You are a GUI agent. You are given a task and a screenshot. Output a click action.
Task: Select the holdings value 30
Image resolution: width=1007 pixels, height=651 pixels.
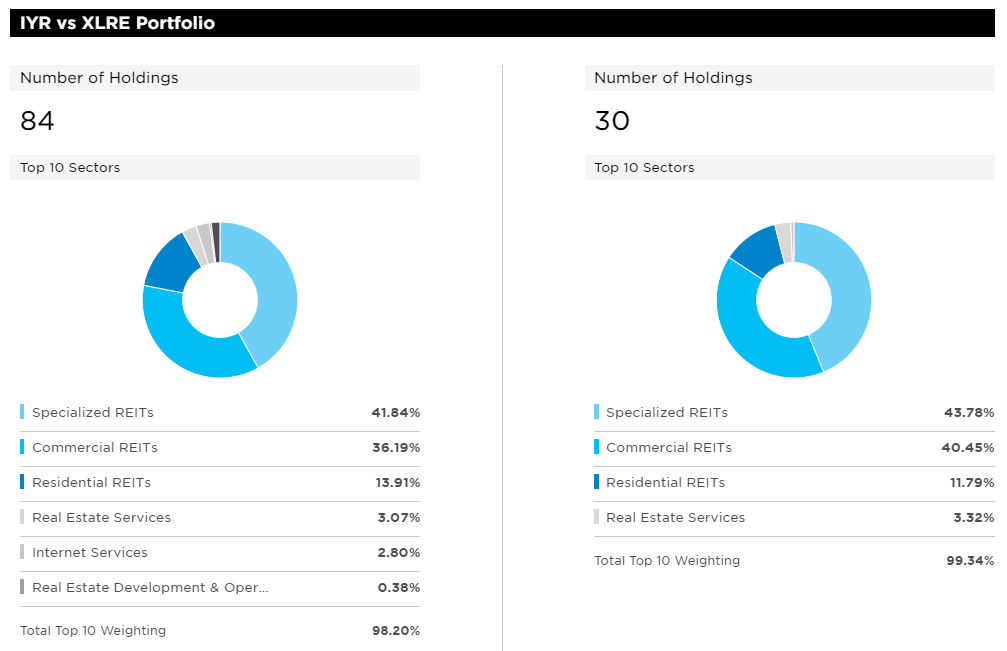pos(612,121)
